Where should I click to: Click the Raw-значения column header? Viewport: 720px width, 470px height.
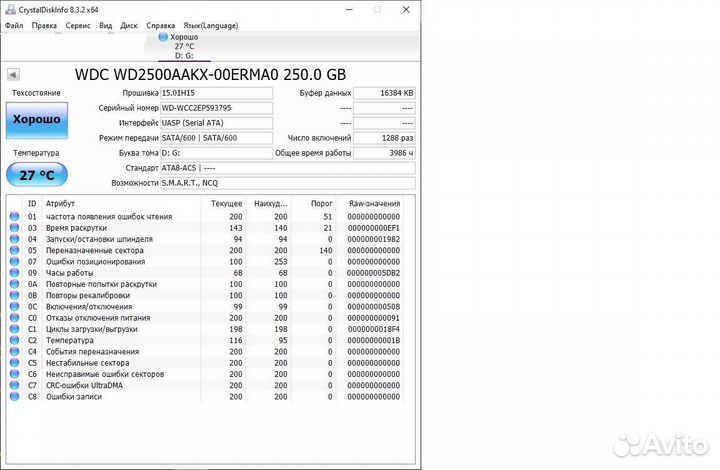point(374,203)
